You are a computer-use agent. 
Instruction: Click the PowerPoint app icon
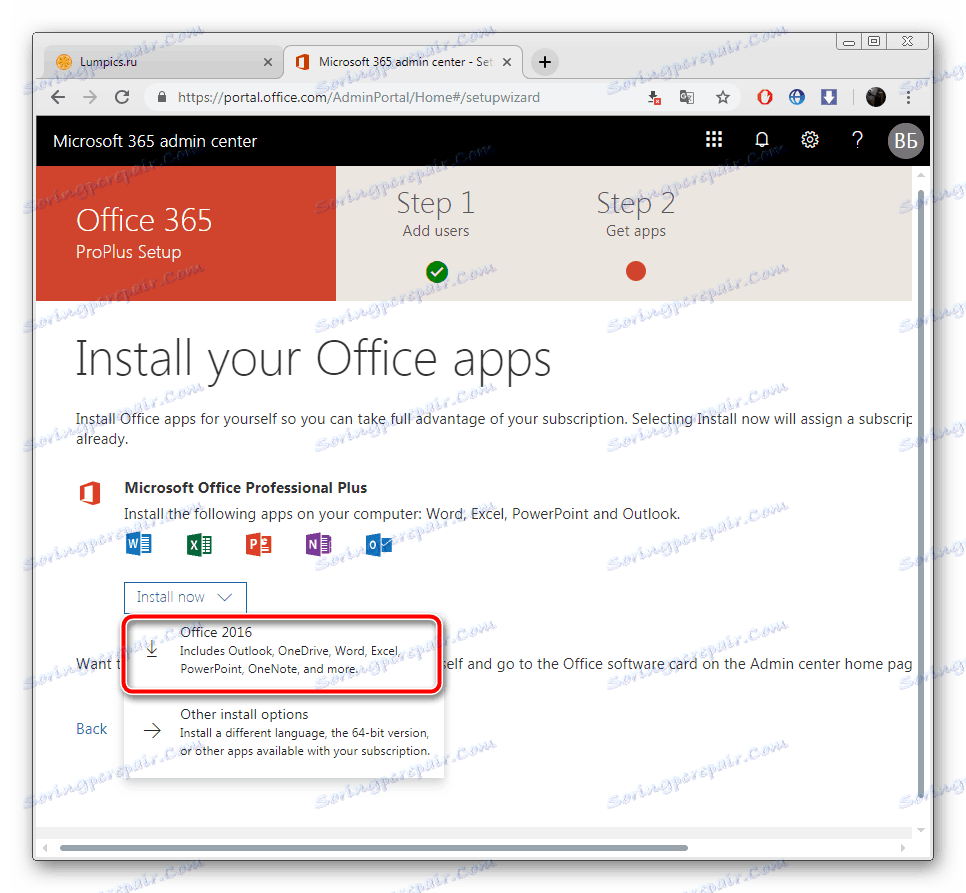259,544
